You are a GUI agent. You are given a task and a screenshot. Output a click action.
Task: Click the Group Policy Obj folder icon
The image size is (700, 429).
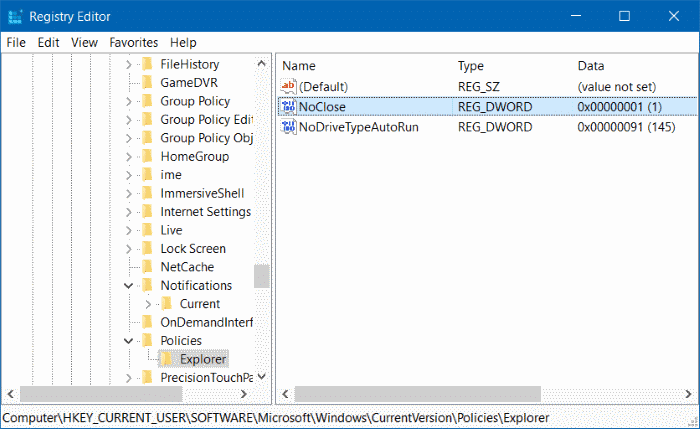(x=147, y=138)
